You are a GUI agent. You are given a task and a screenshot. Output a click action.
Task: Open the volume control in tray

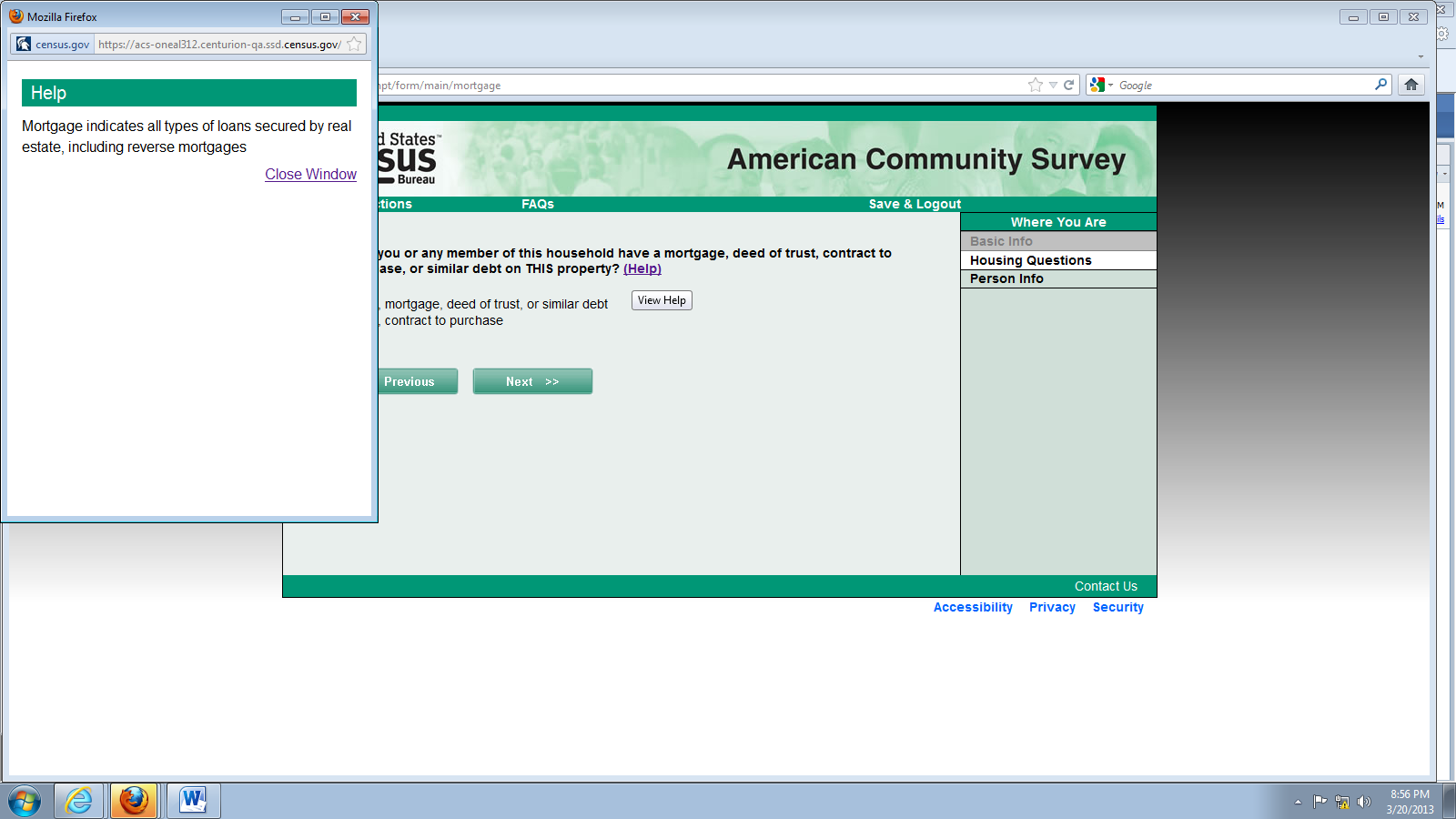coord(1363,802)
